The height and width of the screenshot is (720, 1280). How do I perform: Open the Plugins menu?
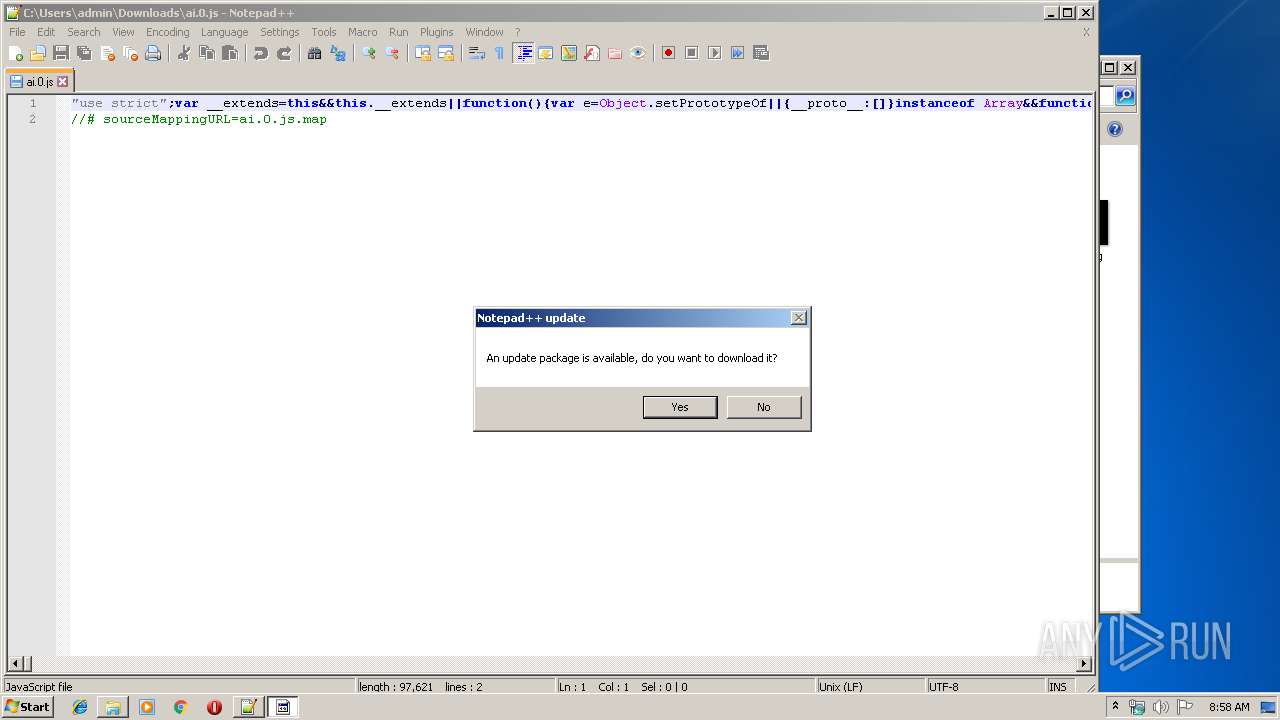tap(437, 32)
